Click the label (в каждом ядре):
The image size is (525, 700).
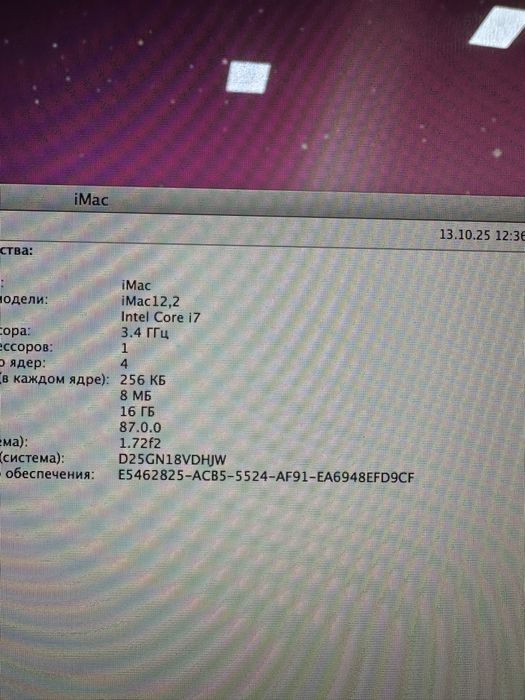(54, 379)
